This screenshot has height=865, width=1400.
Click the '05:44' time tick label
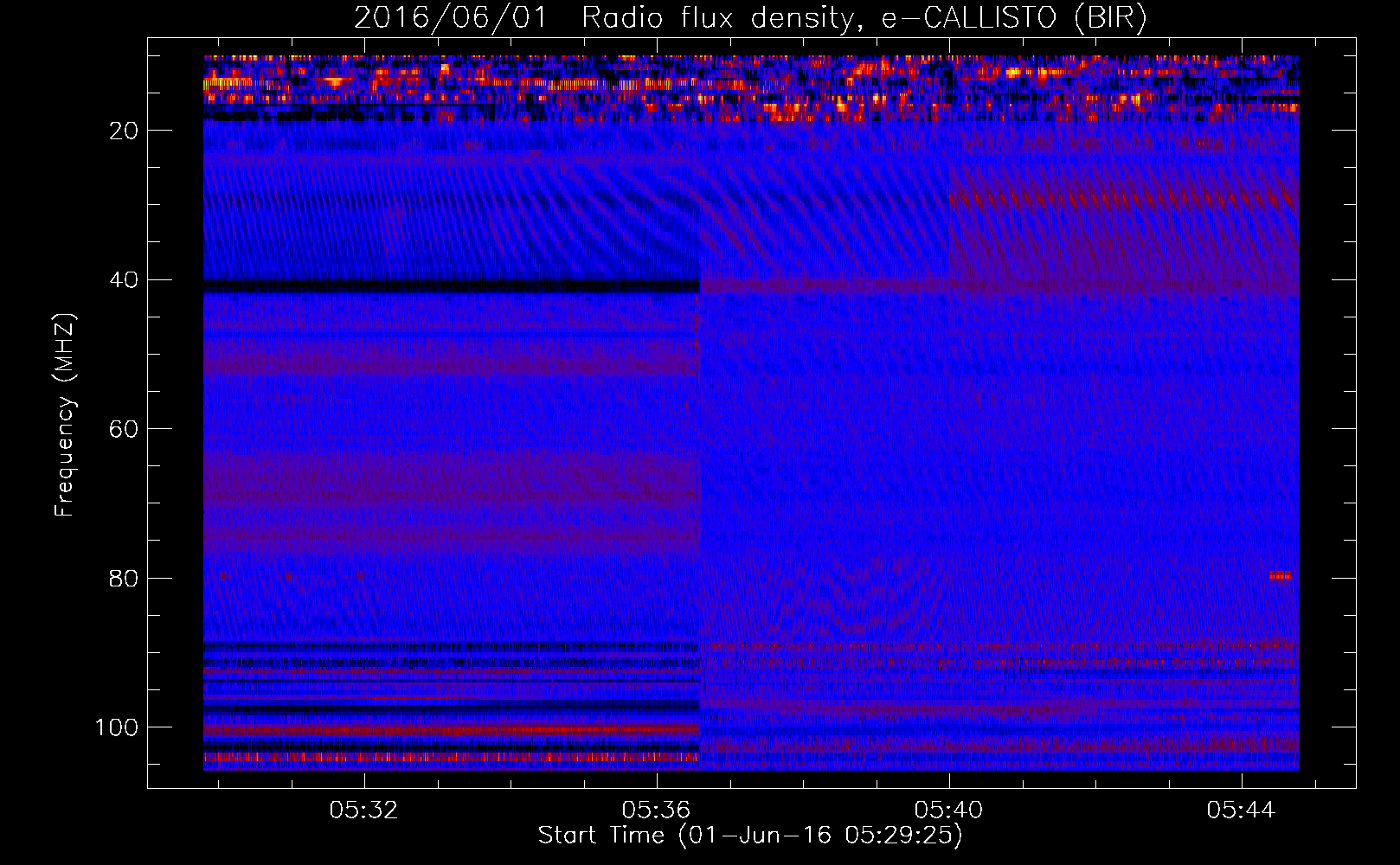tap(1241, 810)
